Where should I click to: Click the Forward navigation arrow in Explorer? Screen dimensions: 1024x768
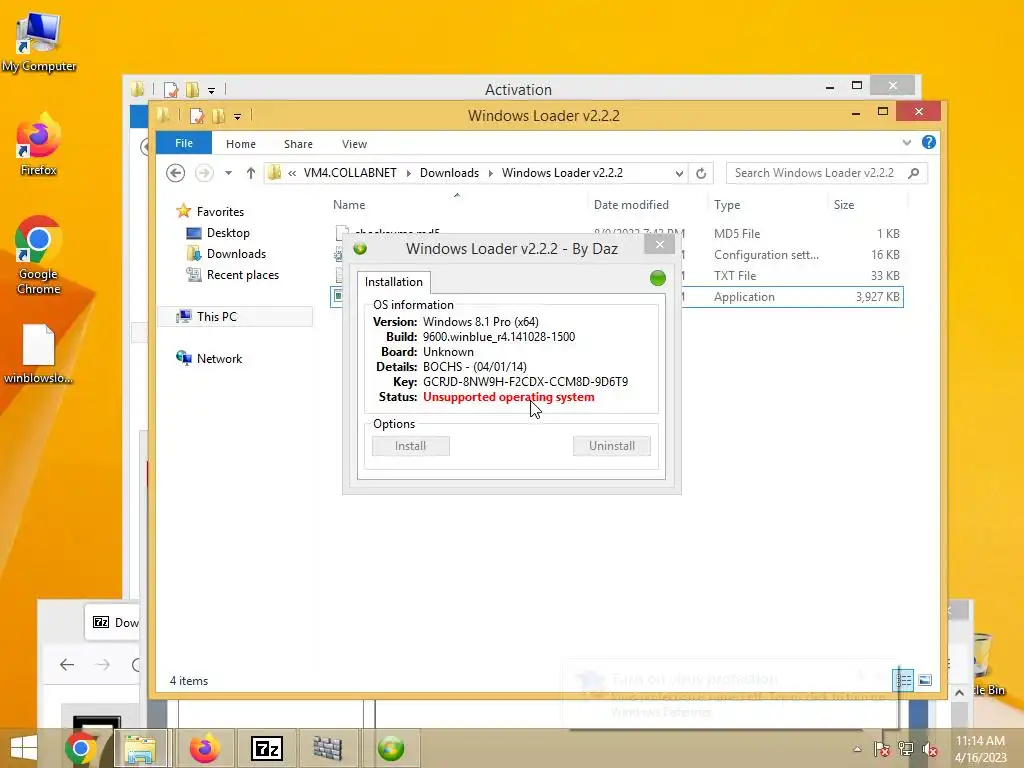(x=204, y=173)
